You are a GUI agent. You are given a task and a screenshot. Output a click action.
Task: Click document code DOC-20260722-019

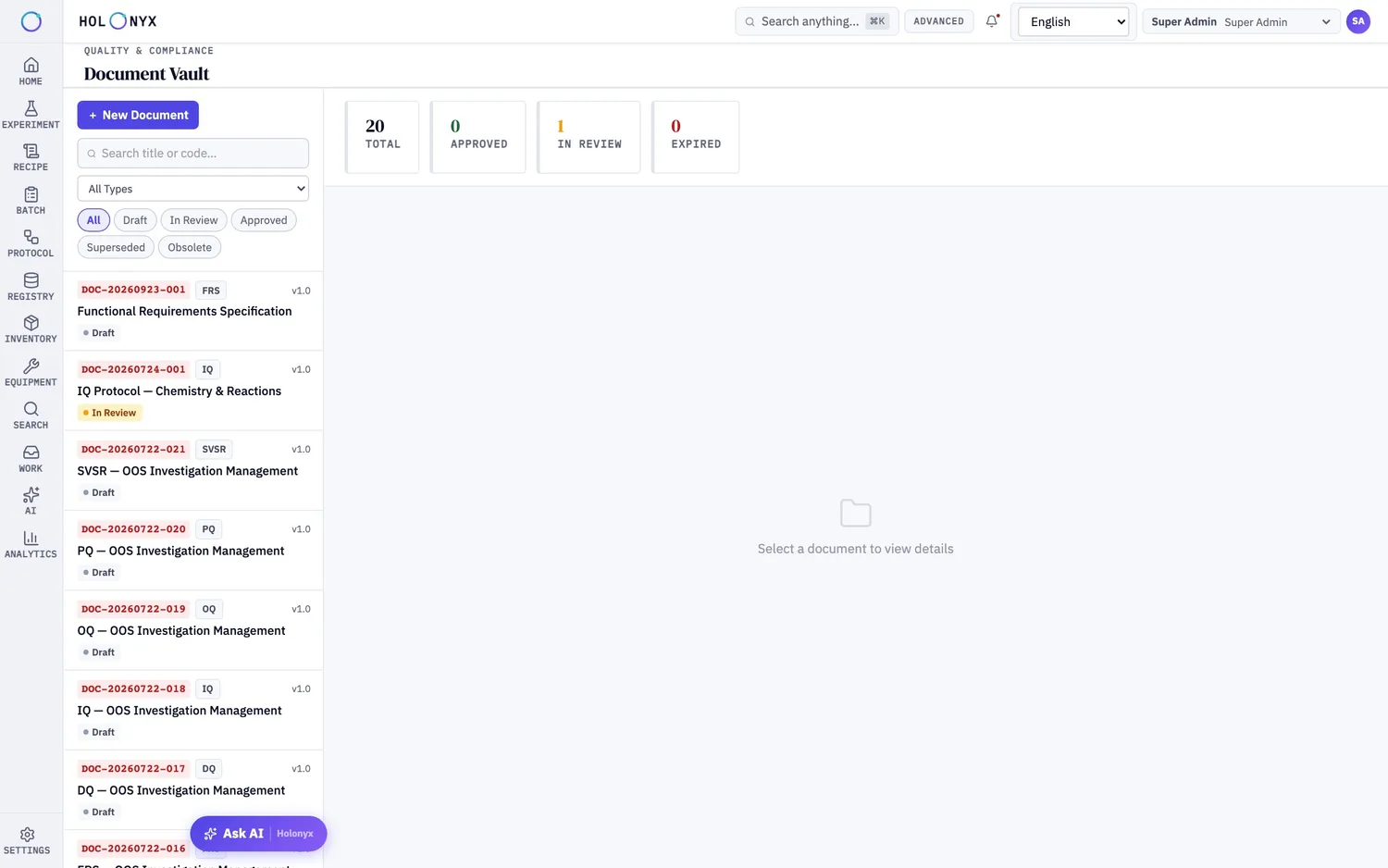[x=133, y=609]
